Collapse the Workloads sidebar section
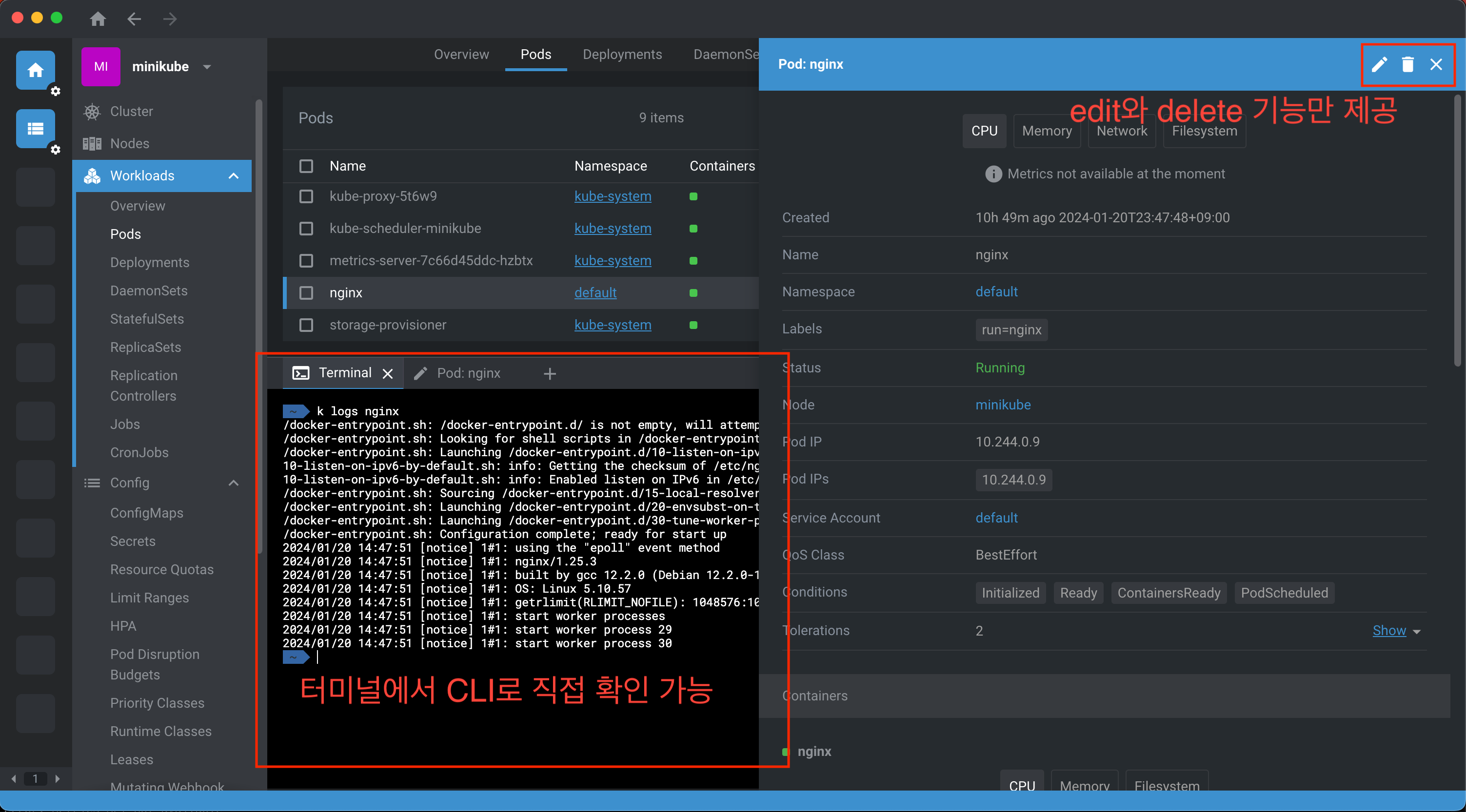 tap(233, 175)
